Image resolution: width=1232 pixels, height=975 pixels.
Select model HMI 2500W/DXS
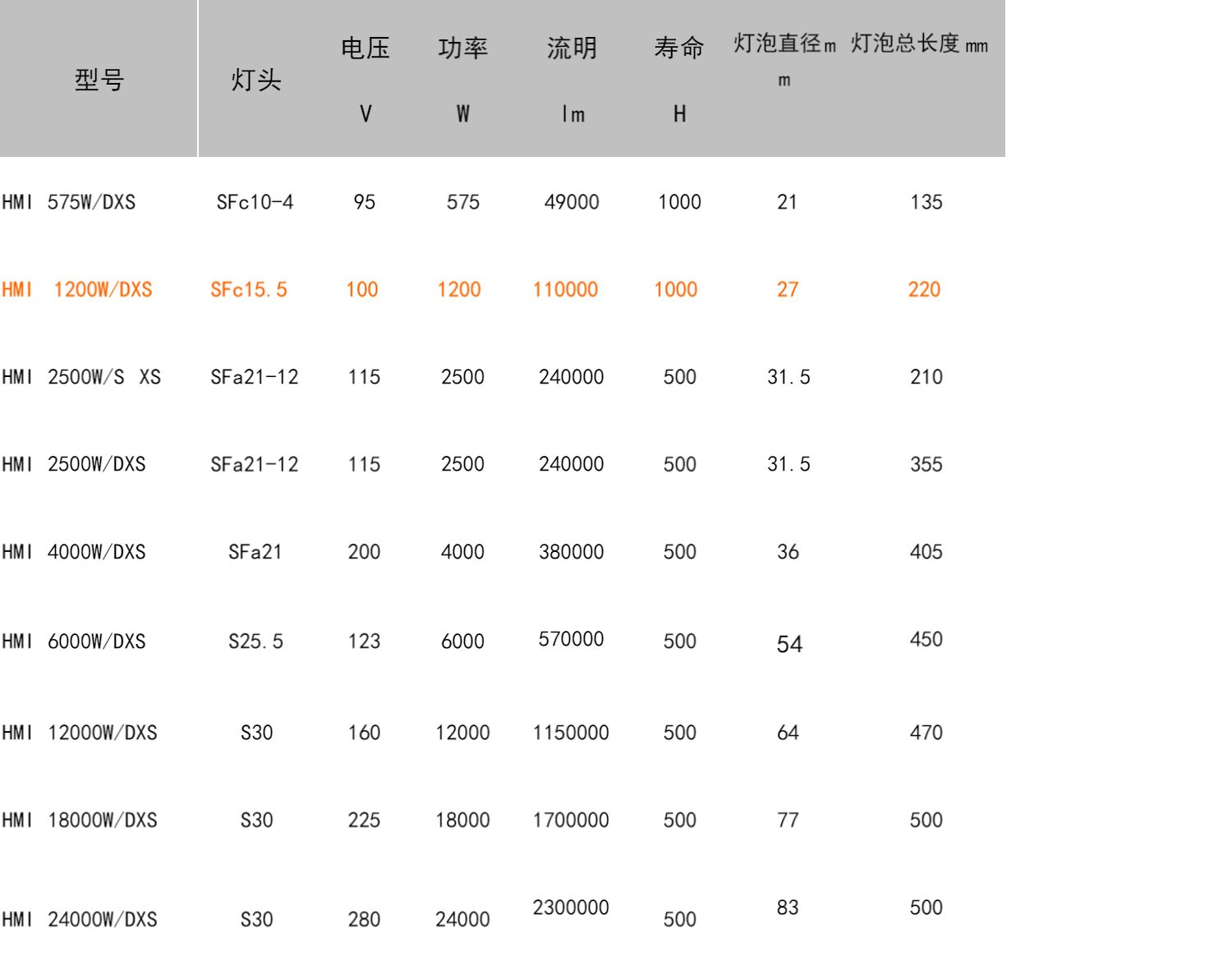tap(73, 464)
